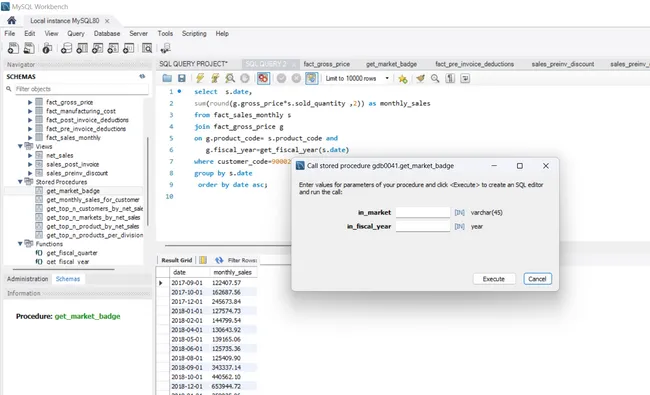Click the in_market input field
The image size is (650, 395).
423,212
